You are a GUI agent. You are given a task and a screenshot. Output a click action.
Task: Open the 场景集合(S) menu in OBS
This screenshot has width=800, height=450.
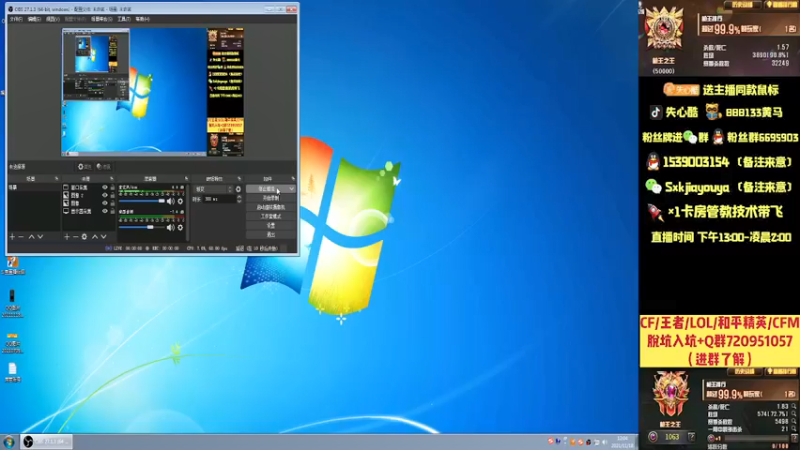click(x=102, y=19)
